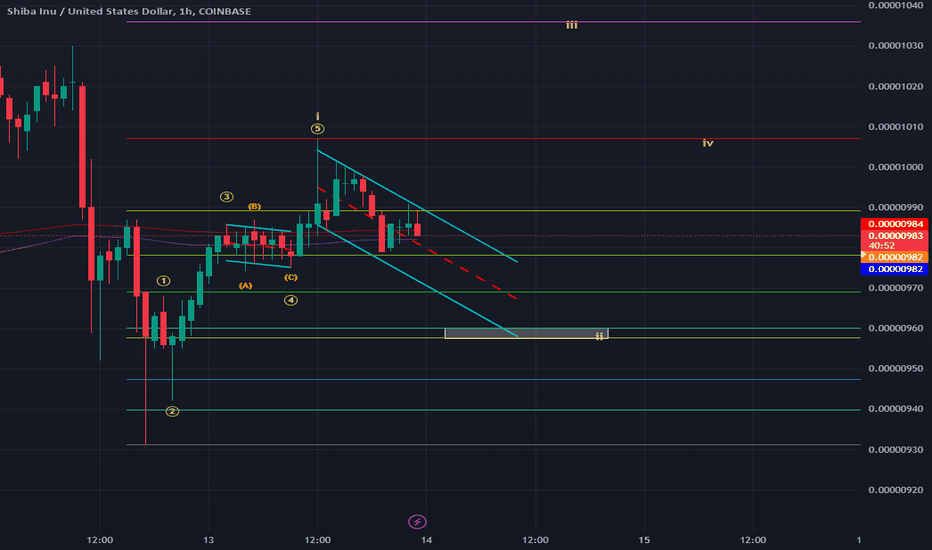Select the purple horizontal line under iii
Viewport: 932px width, 550px height.
point(493,22)
